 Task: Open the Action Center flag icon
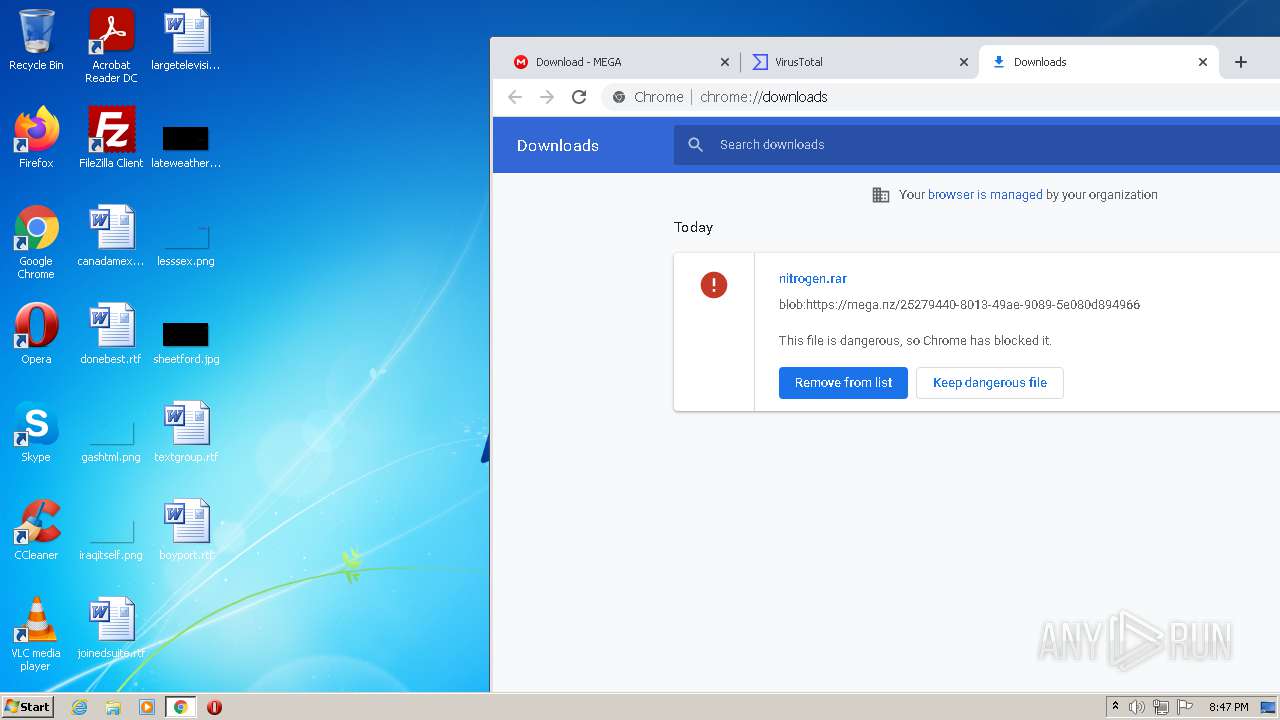point(1185,707)
